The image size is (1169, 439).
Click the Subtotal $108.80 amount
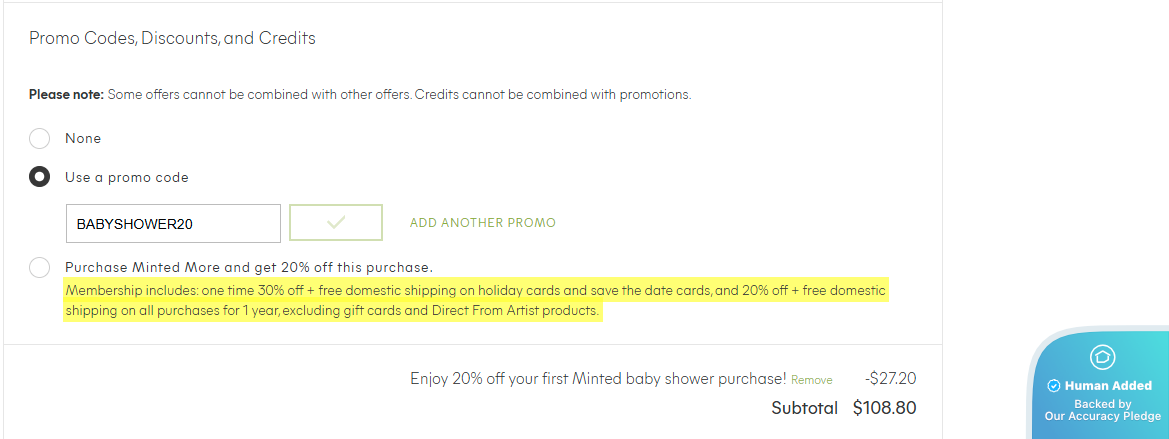point(884,408)
